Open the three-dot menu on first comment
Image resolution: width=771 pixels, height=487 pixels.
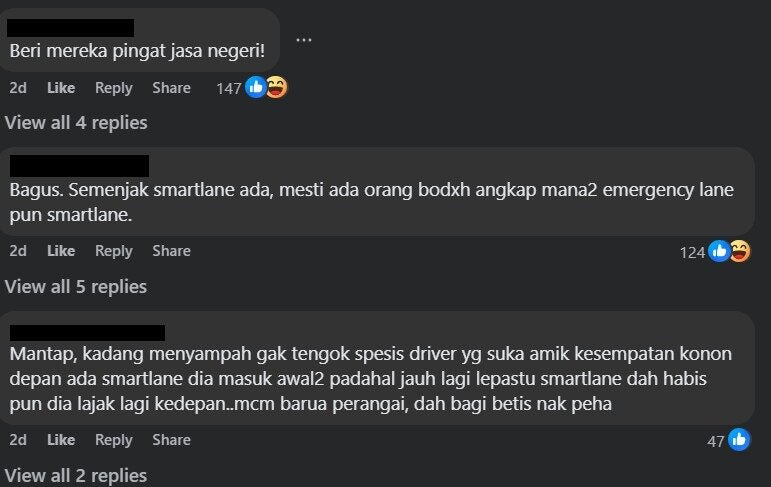[x=304, y=40]
